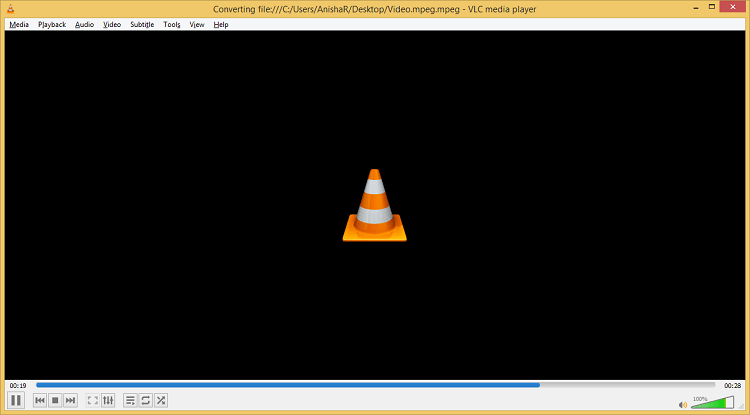The height and width of the screenshot is (415, 750).
Task: Click the elapsed time 00:19 label
Action: point(18,385)
